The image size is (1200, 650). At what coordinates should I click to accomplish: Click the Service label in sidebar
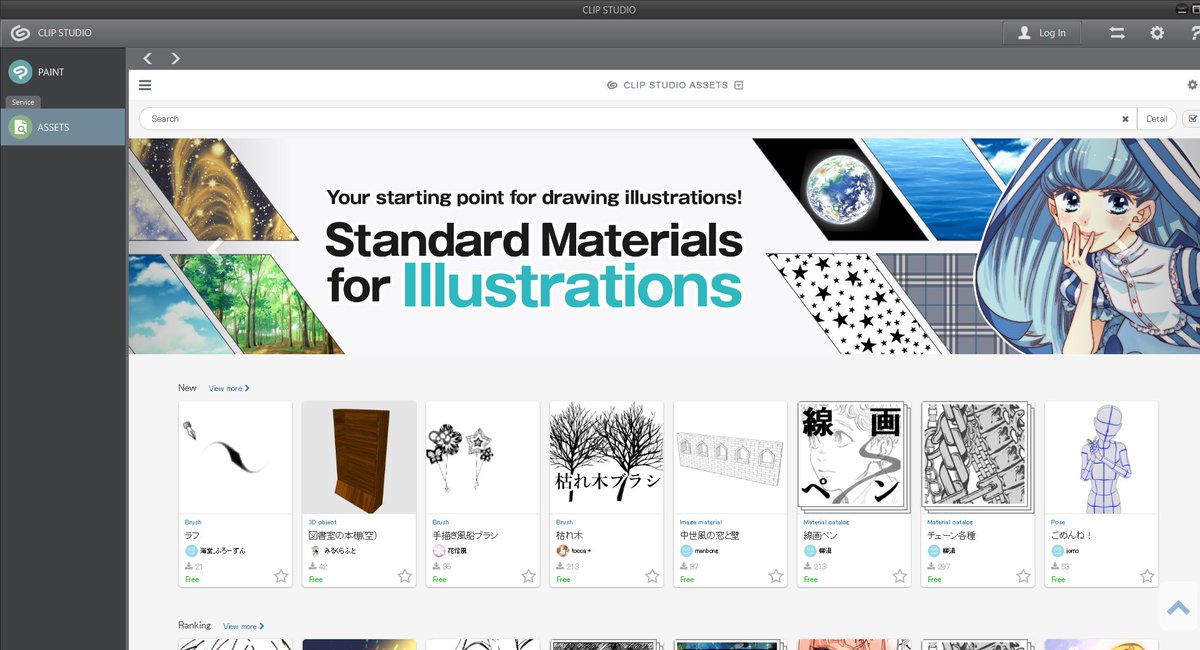(x=23, y=102)
